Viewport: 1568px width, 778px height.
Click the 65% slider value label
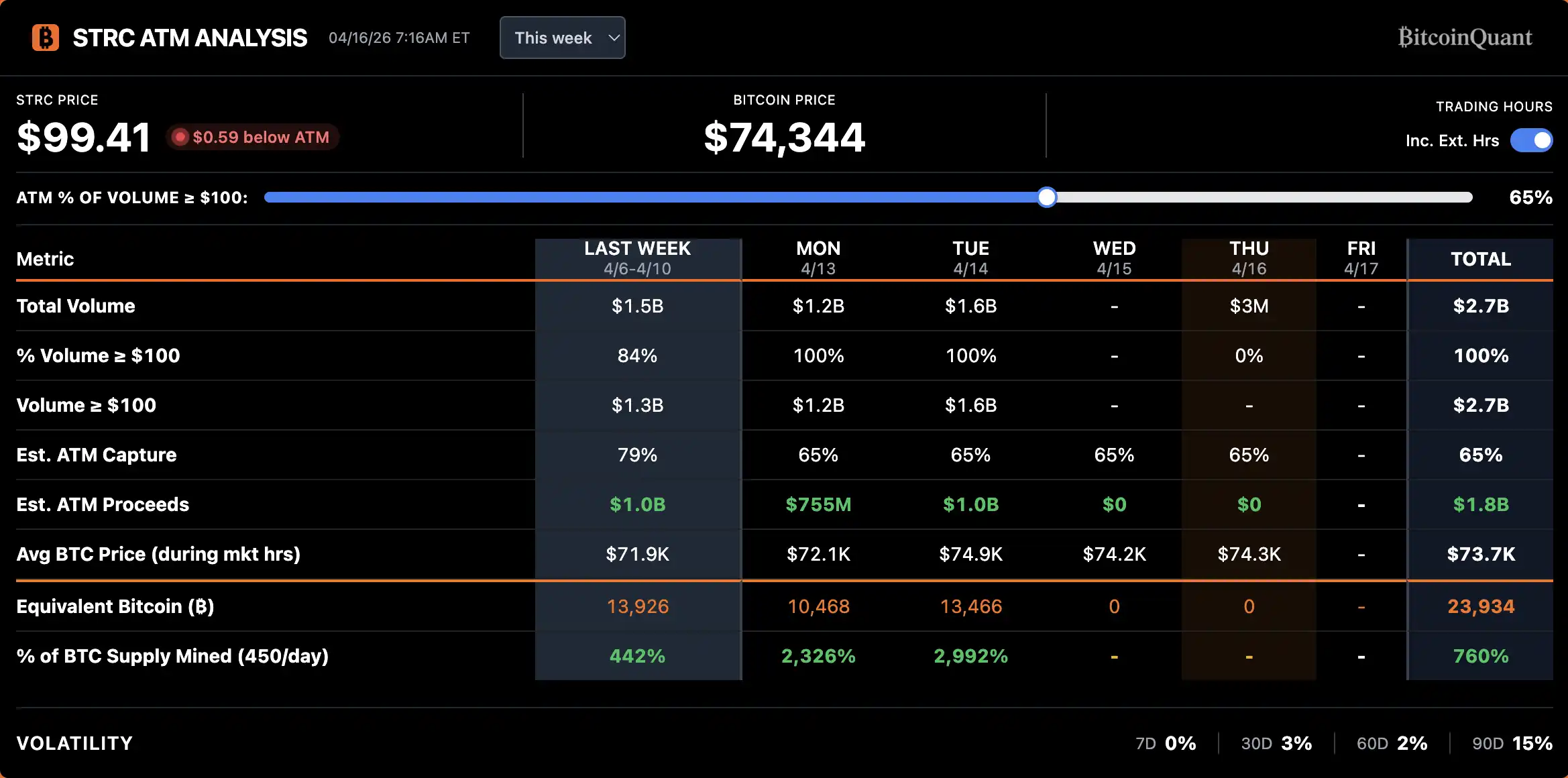point(1530,197)
